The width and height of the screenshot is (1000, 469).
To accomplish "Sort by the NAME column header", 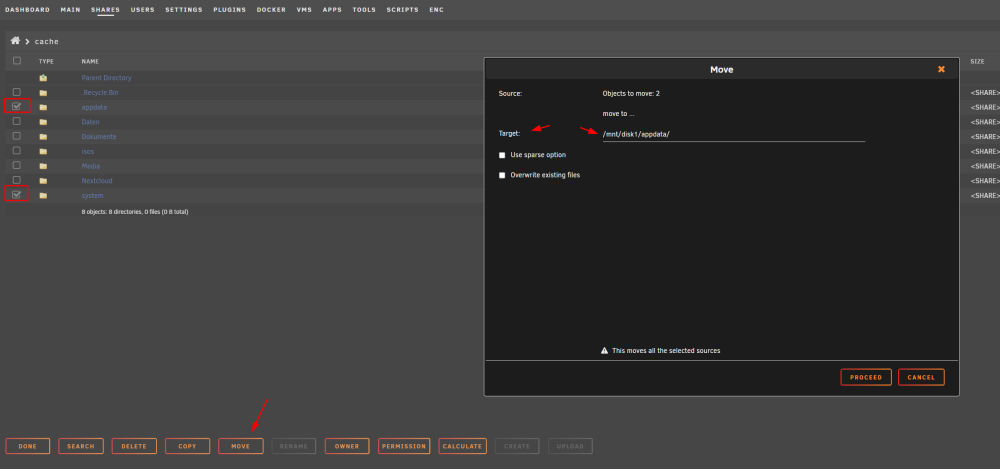I will click(90, 61).
